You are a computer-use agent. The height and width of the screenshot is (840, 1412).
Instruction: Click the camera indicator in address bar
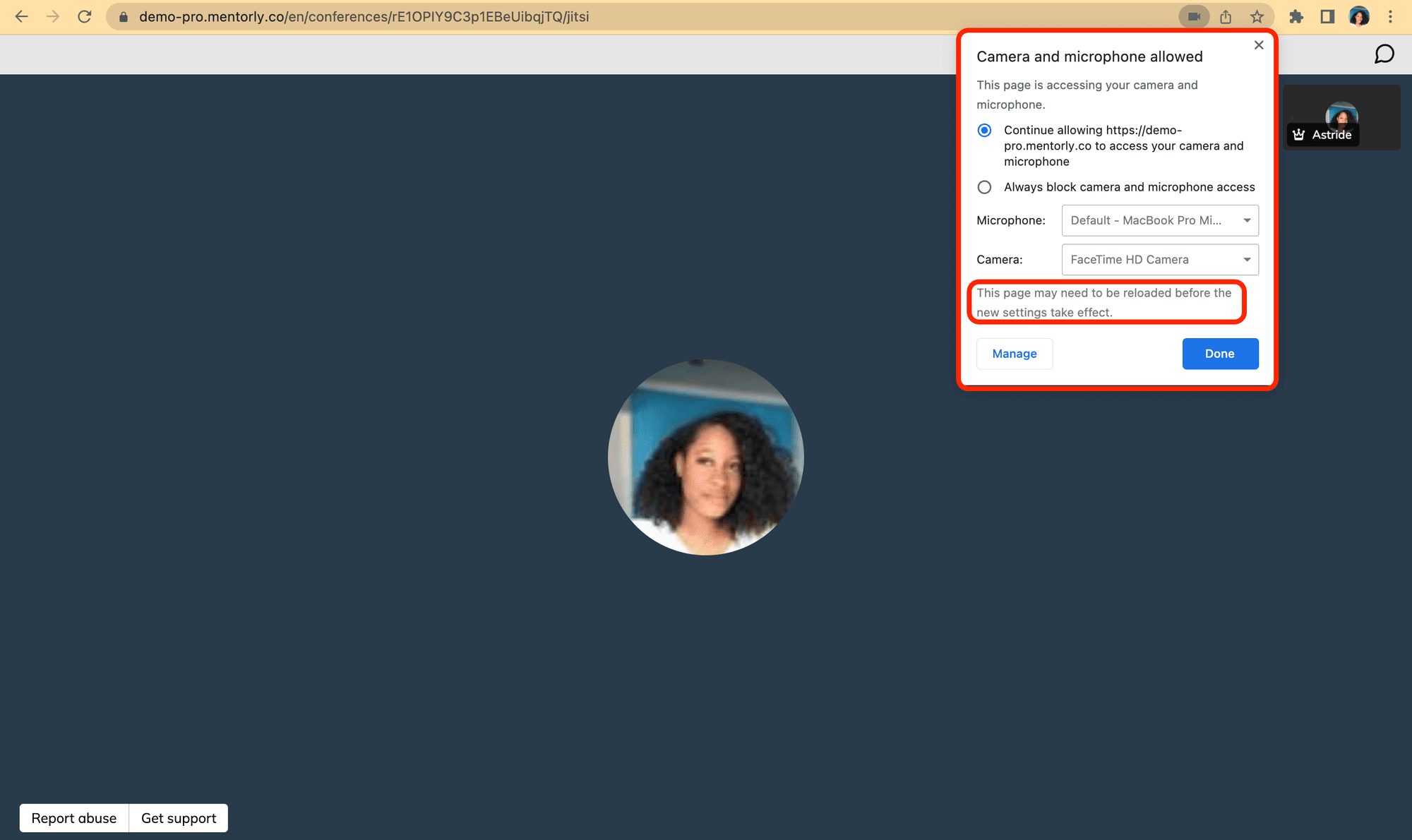pos(1194,16)
